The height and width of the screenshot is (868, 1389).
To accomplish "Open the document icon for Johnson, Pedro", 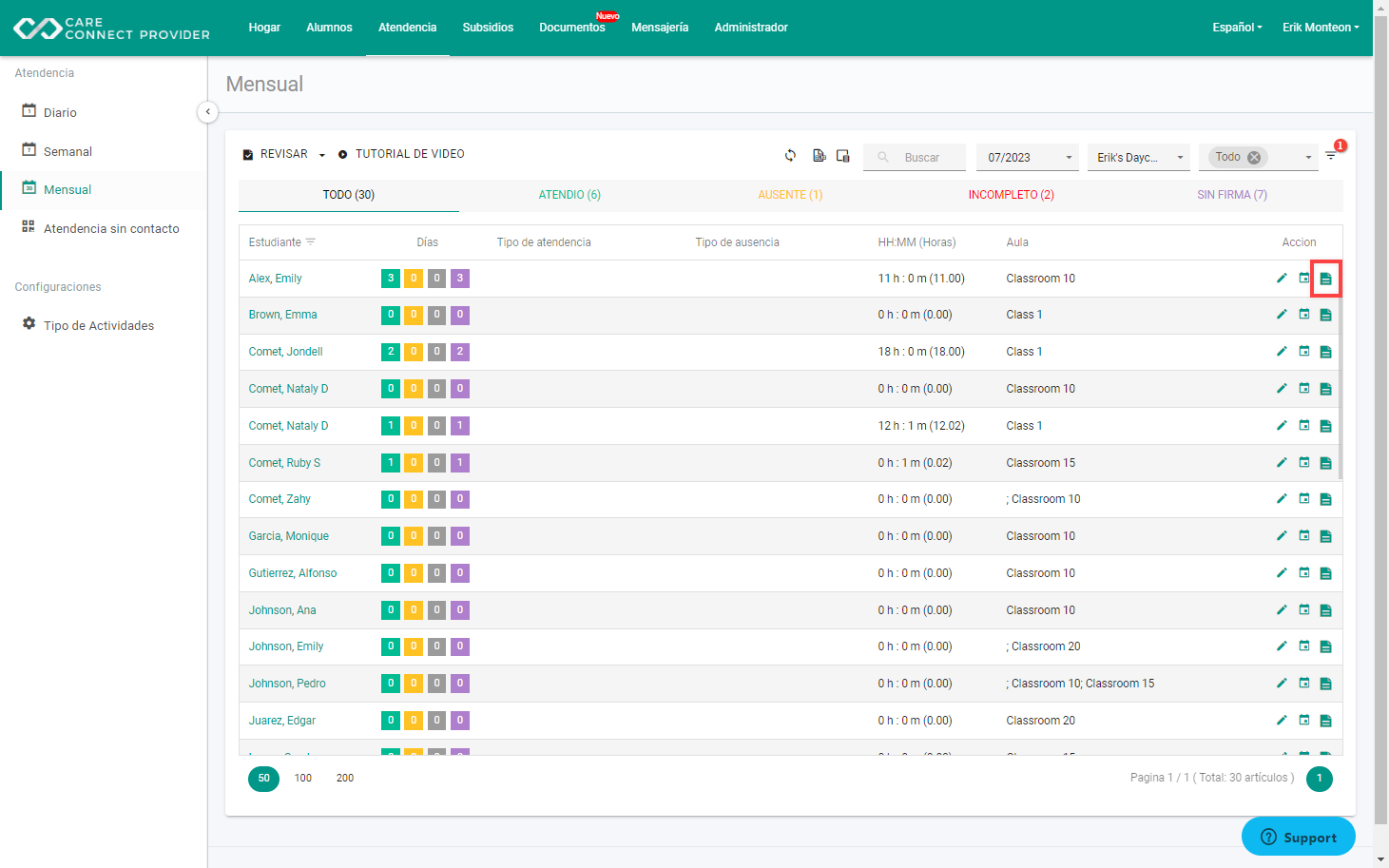I will [x=1325, y=684].
